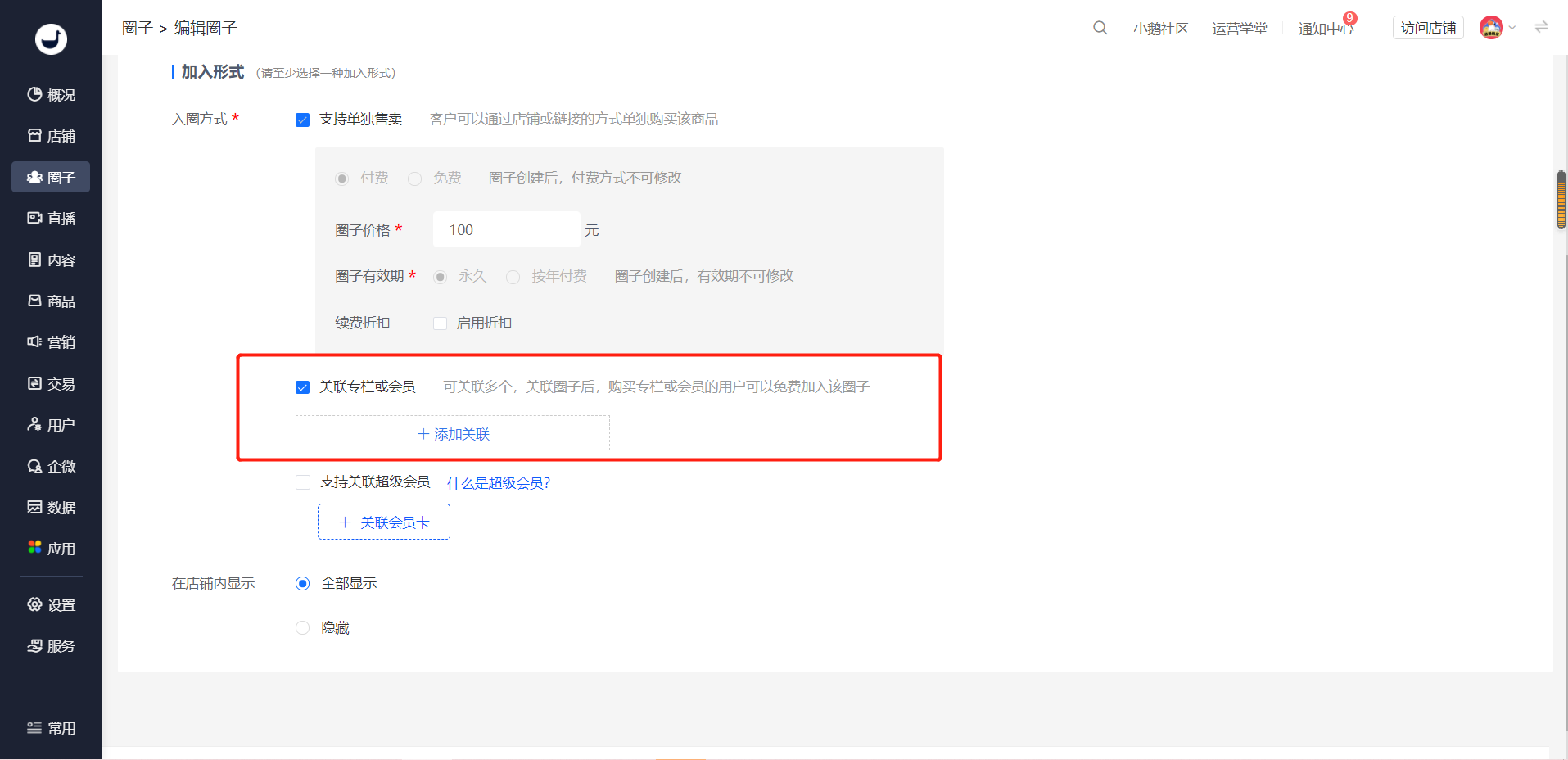Open 通知中心 notification center
Image resolution: width=1568 pixels, height=760 pixels.
[1325, 29]
